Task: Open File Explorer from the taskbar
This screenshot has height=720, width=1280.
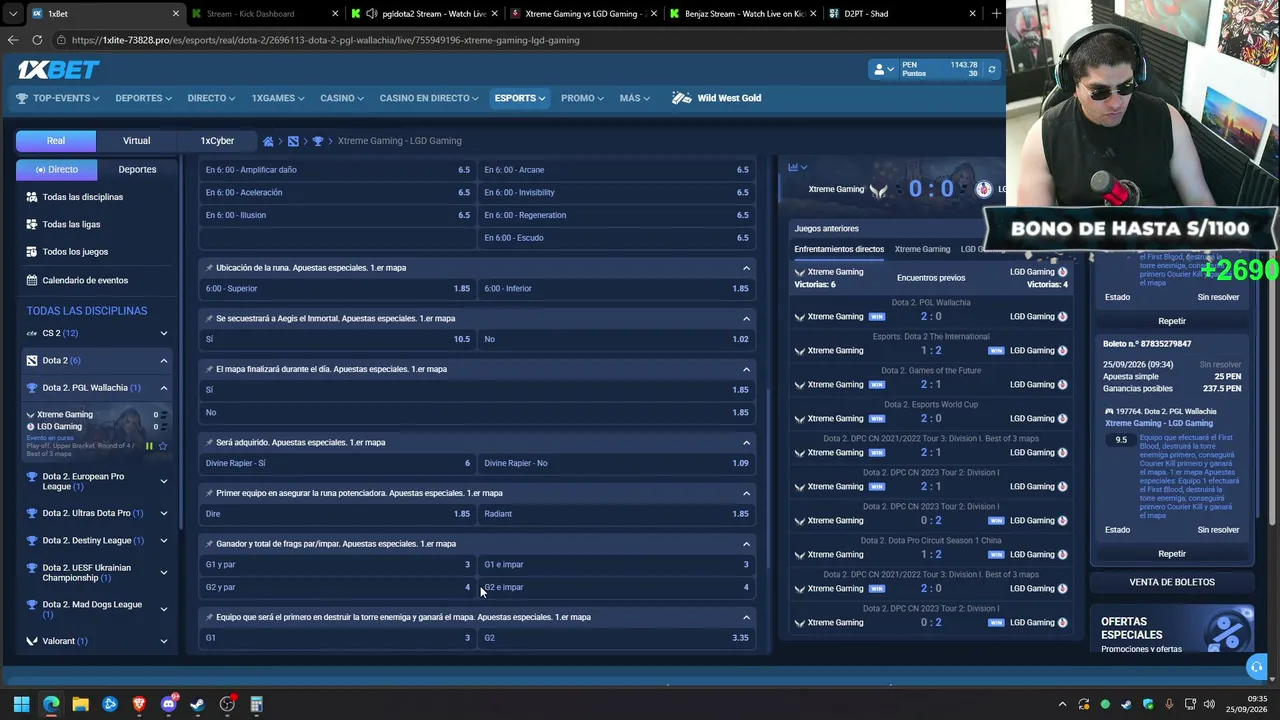Action: click(x=80, y=704)
